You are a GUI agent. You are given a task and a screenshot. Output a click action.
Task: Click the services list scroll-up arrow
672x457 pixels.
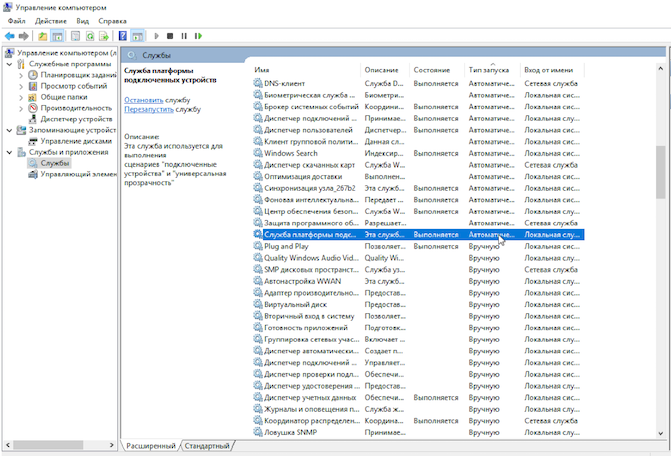coord(660,69)
